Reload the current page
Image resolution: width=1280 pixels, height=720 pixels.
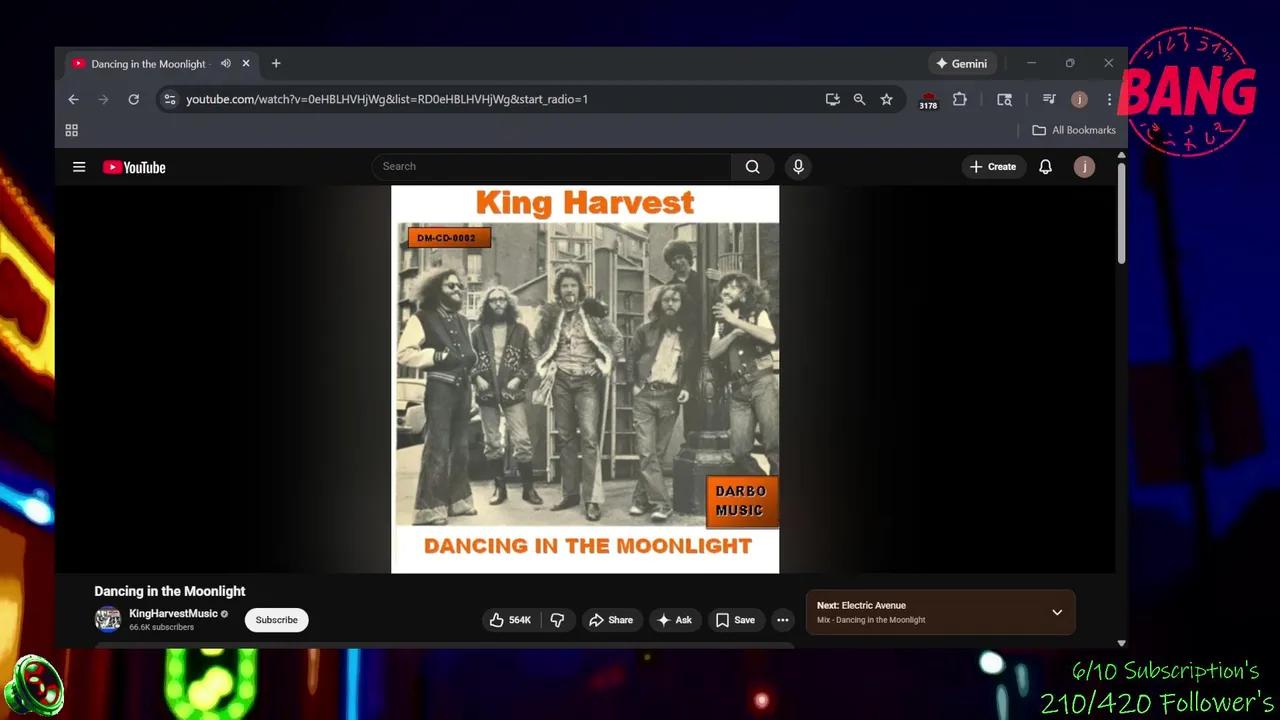[133, 99]
